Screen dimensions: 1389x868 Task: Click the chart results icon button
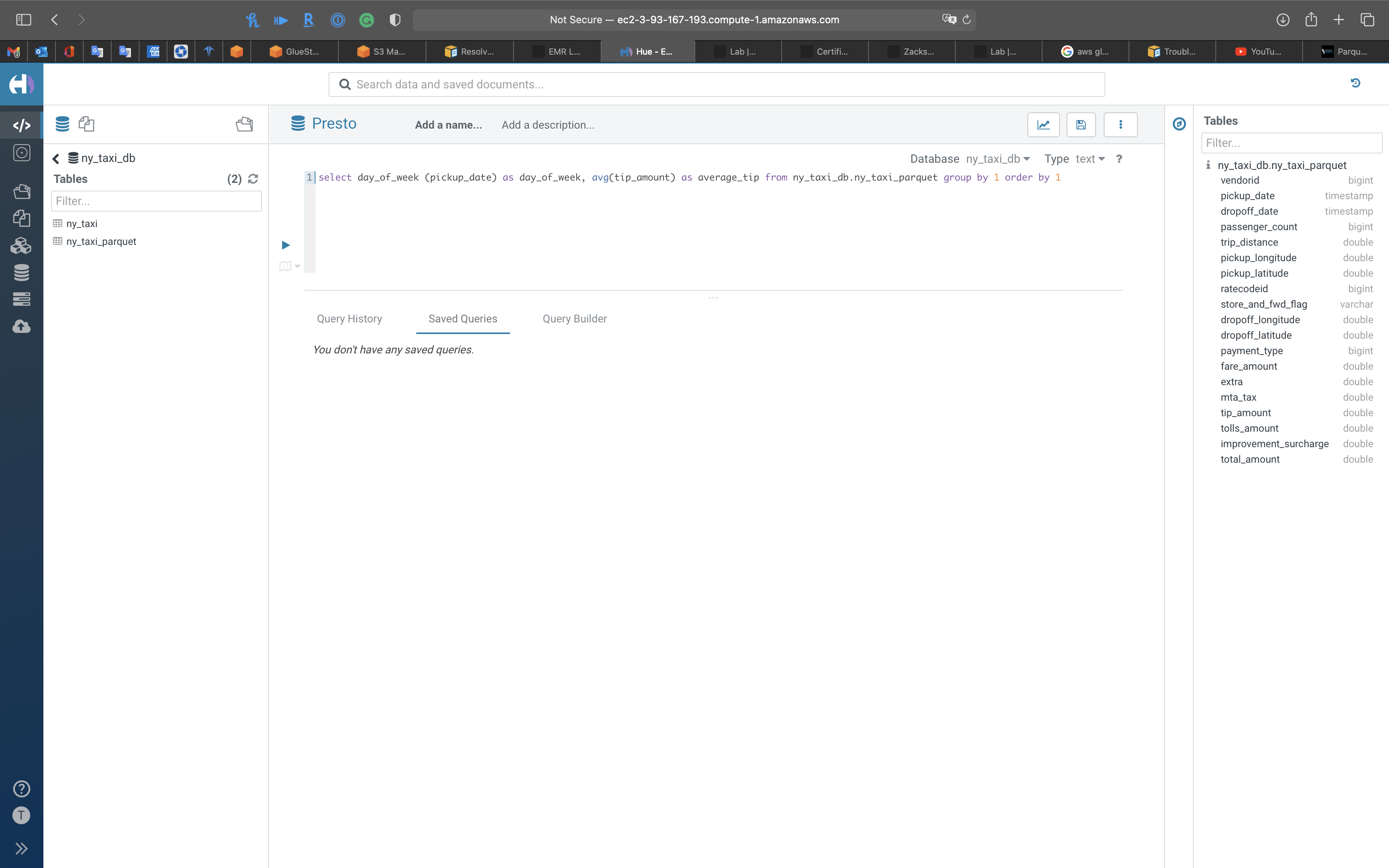pyautogui.click(x=1043, y=124)
